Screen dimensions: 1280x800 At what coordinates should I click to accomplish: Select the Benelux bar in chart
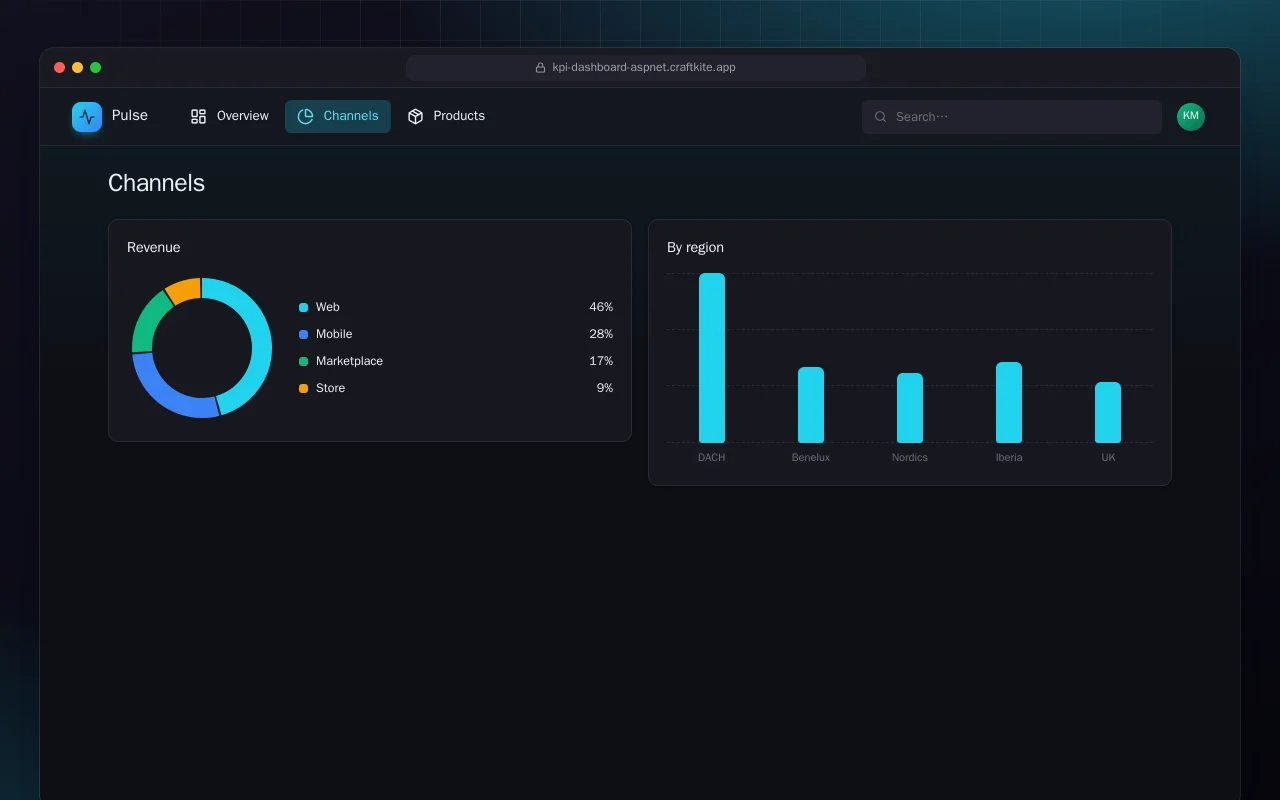coord(811,405)
